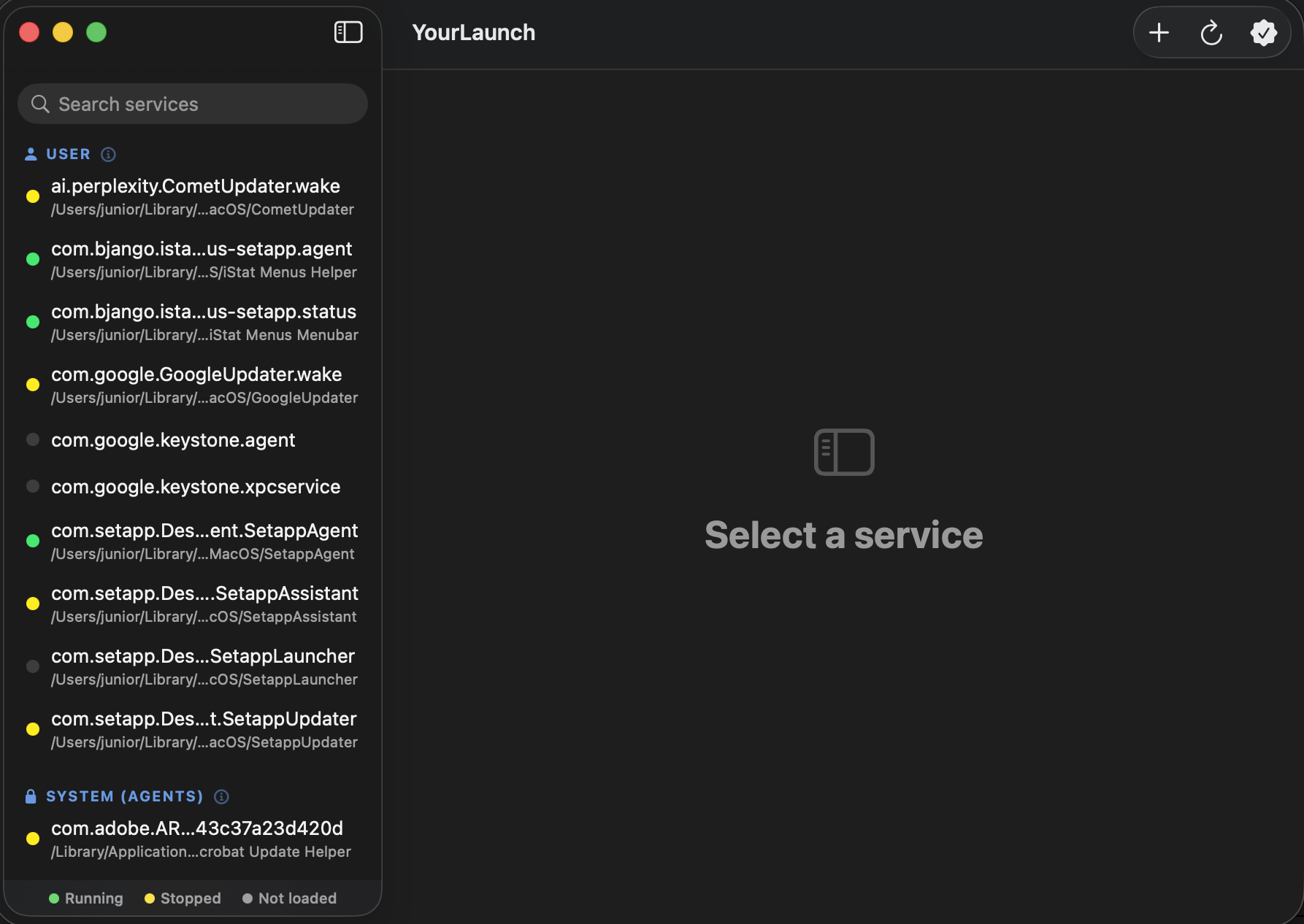The width and height of the screenshot is (1304, 924).
Task: Click the SYSTEM (AGENTS) section header
Action: click(x=125, y=796)
